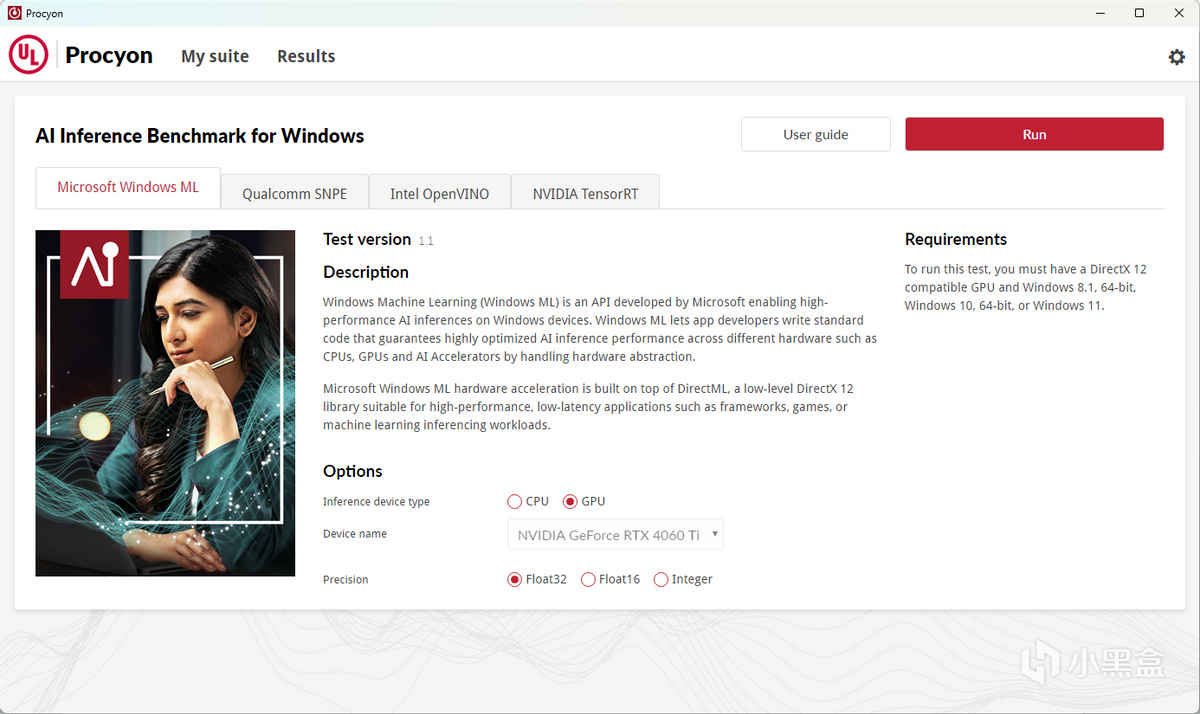Viewport: 1200px width, 714px height.
Task: Select the CPU inference device option
Action: point(528,501)
